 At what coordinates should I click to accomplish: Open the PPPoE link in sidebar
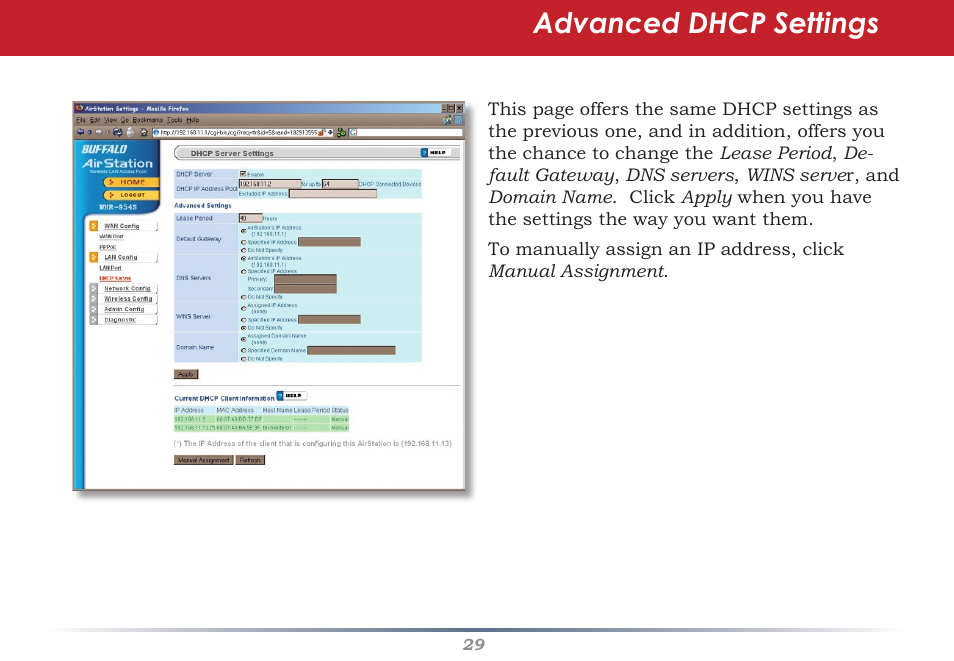point(108,247)
